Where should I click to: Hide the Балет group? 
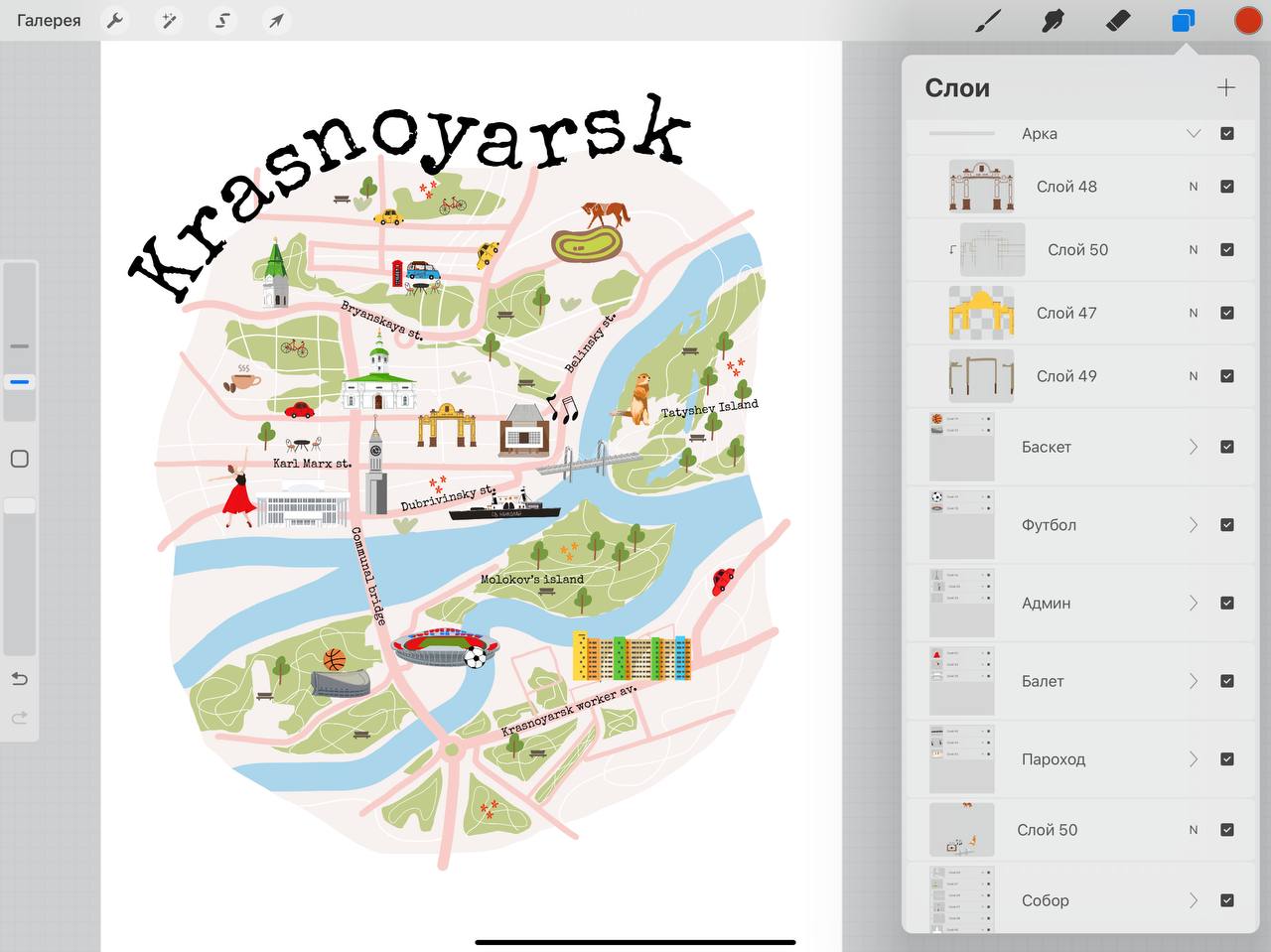point(1227,681)
